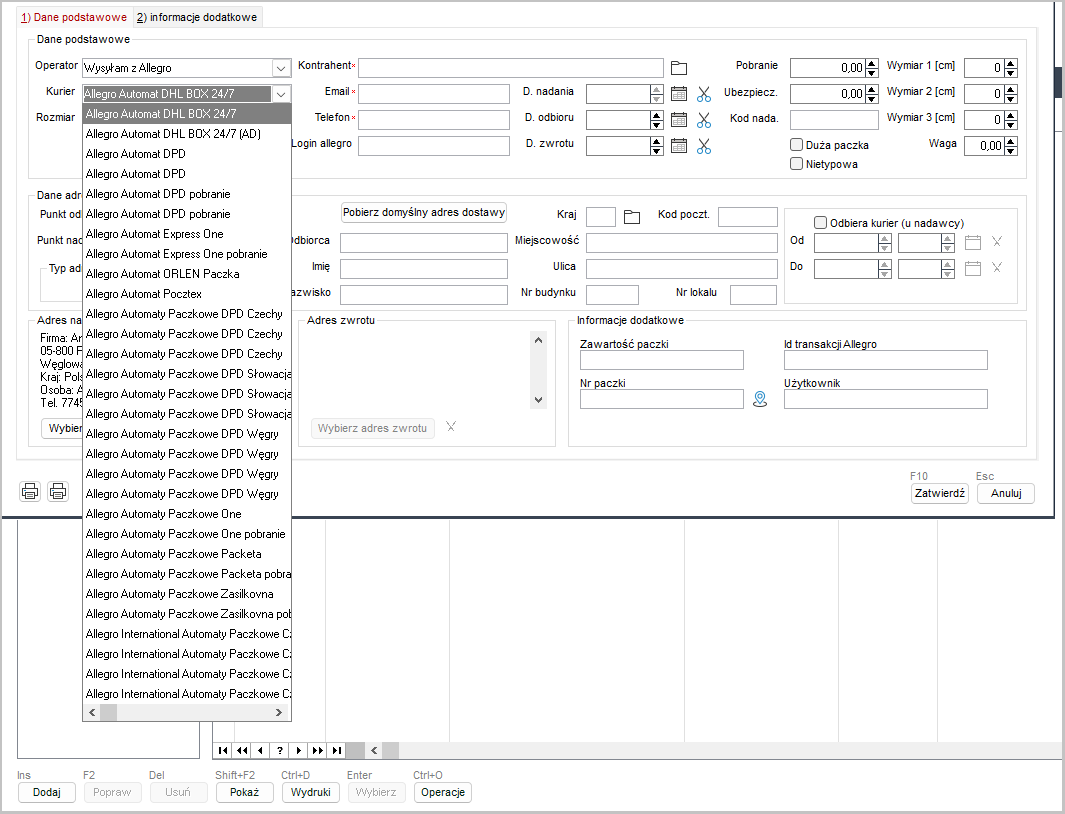Open Kraj folder browse icon

click(x=632, y=217)
